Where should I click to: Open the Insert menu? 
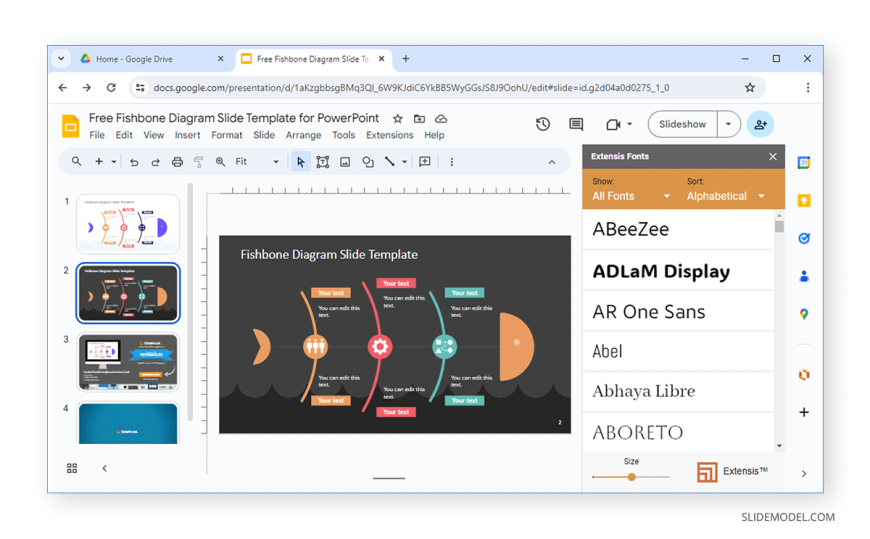click(188, 135)
